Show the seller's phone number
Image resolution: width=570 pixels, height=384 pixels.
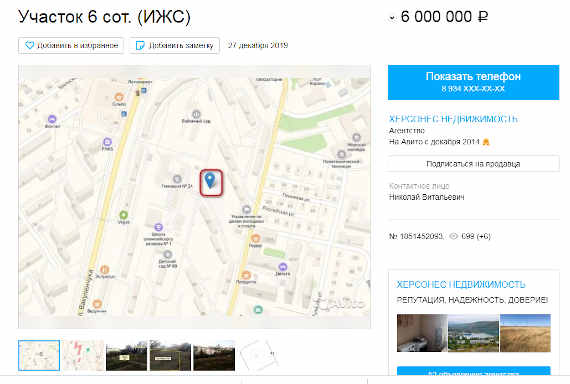pos(473,82)
